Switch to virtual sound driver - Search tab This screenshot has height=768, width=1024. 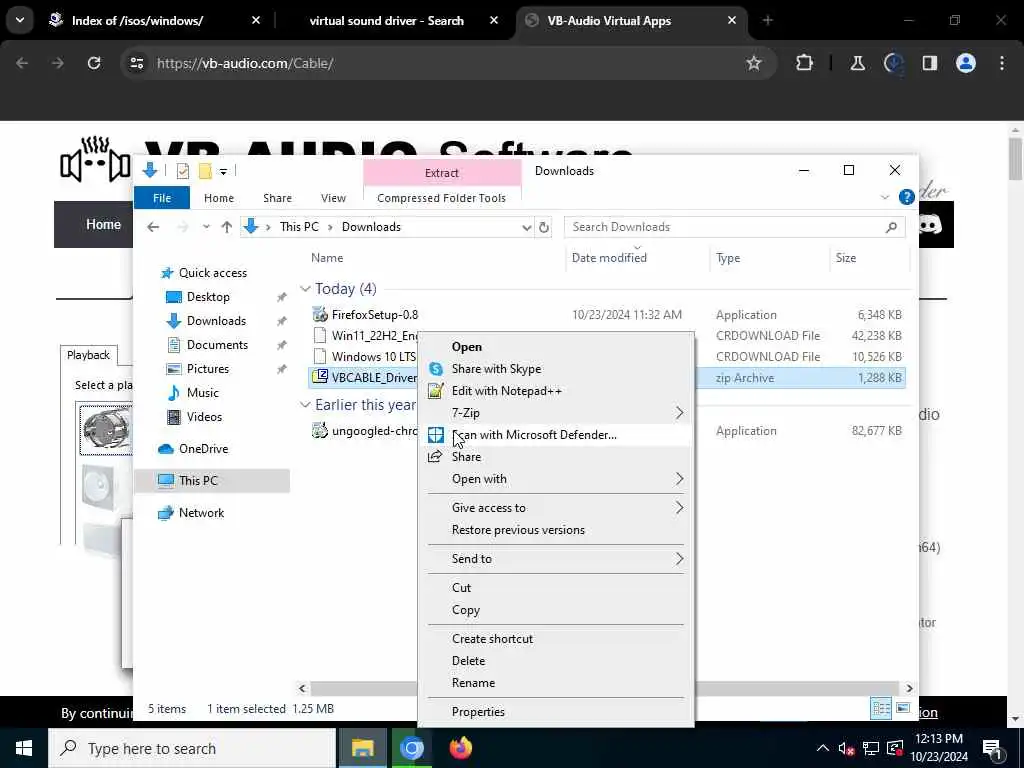pyautogui.click(x=387, y=21)
